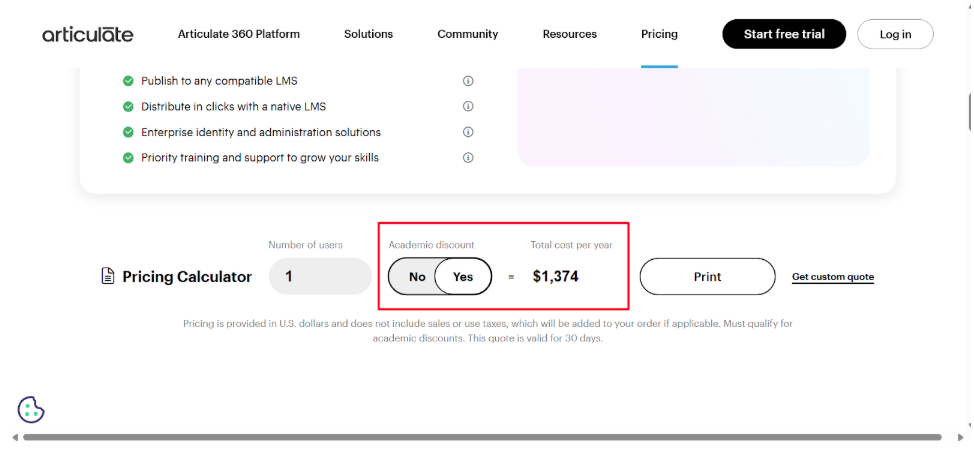Click the cookie preferences icon

(31, 409)
